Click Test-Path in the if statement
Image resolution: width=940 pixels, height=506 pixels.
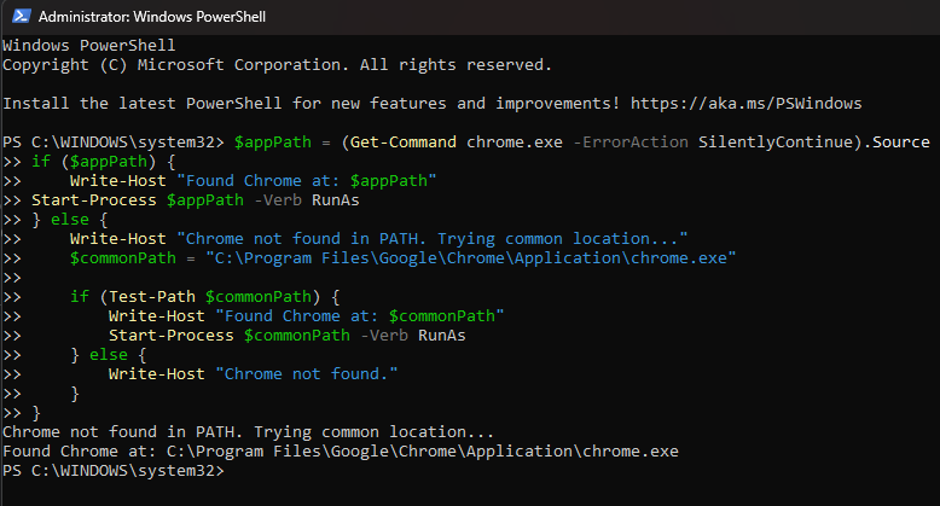pos(152,297)
